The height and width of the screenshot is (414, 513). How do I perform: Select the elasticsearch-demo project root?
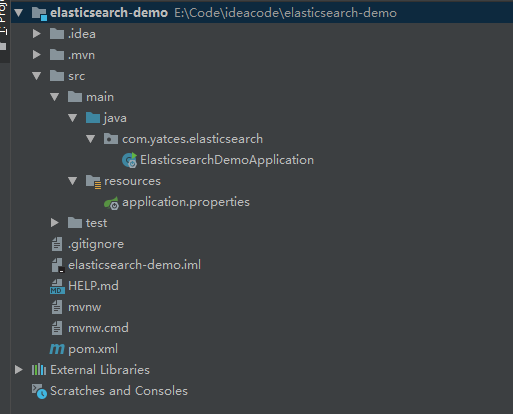(109, 13)
